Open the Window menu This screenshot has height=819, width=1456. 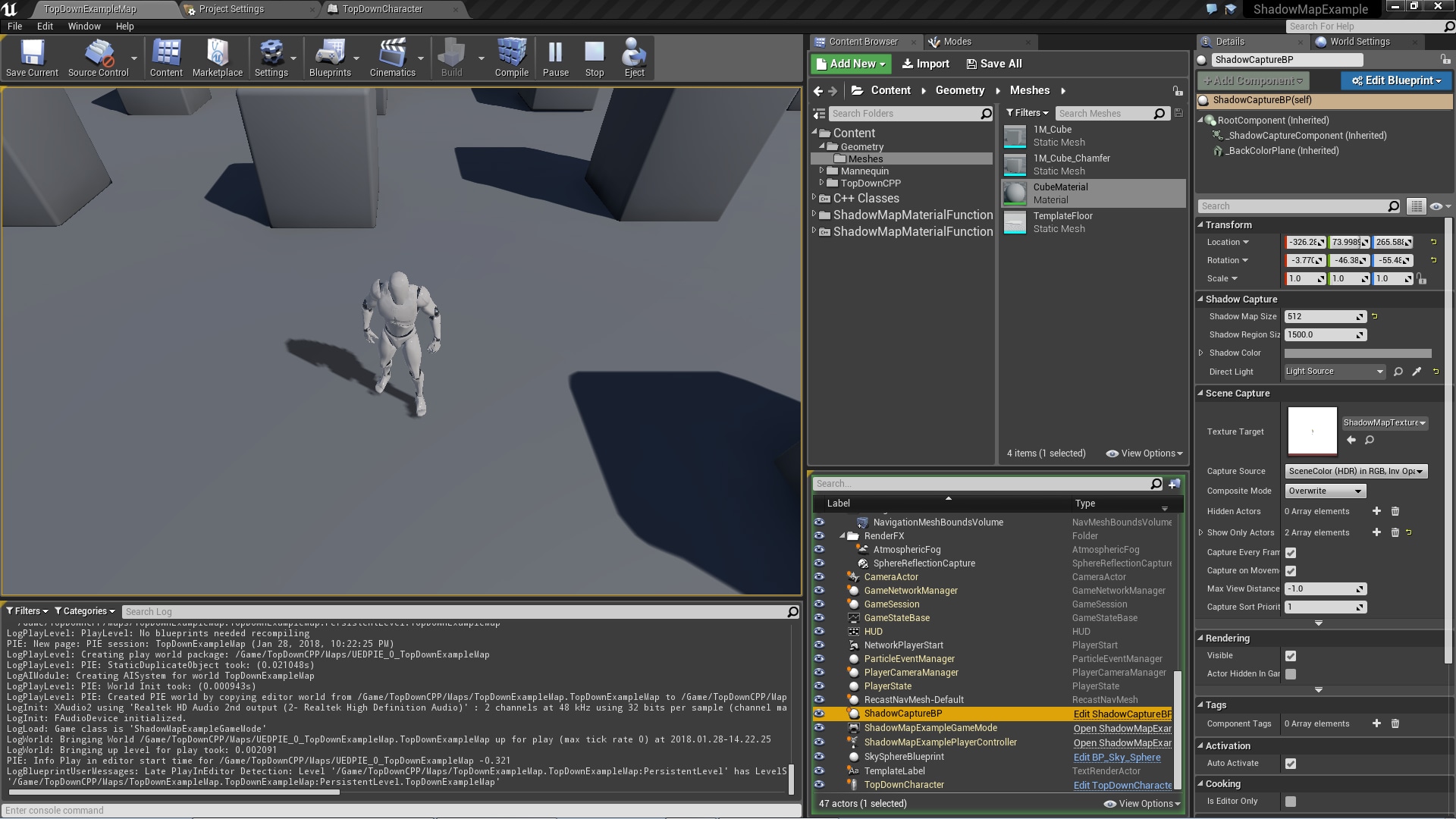[x=84, y=26]
